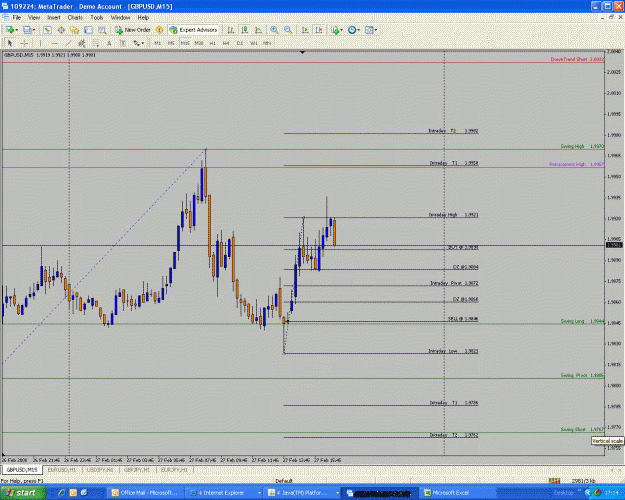Click the vertical price scale
Screen dimensions: 625x500
(x=614, y=253)
